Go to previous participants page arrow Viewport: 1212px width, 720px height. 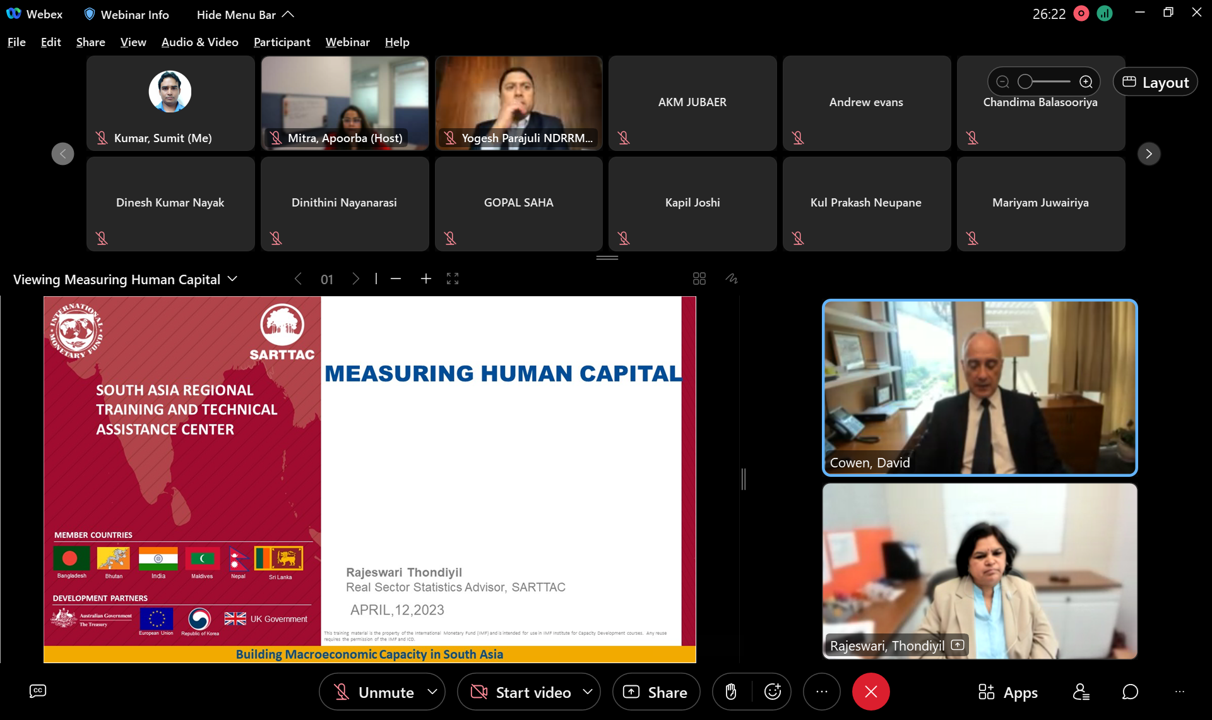(x=63, y=153)
